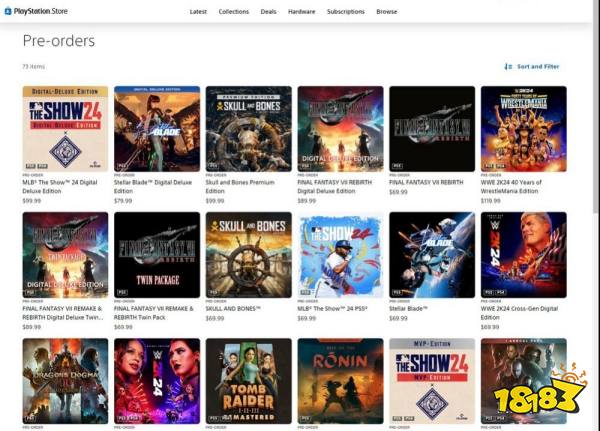
Task: Open Stellar Blade Digital Deluxe Edition cover
Action: (157, 129)
